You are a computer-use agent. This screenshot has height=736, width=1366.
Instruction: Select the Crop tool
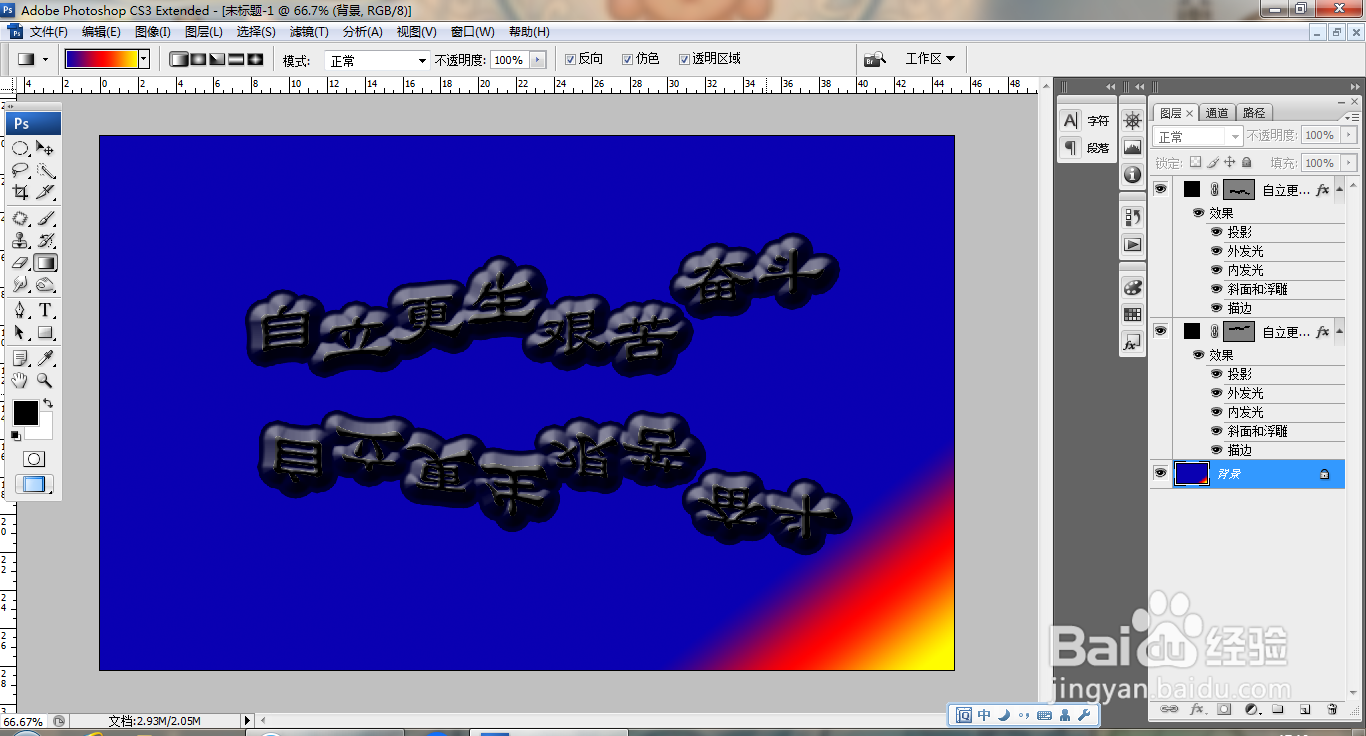tap(20, 192)
